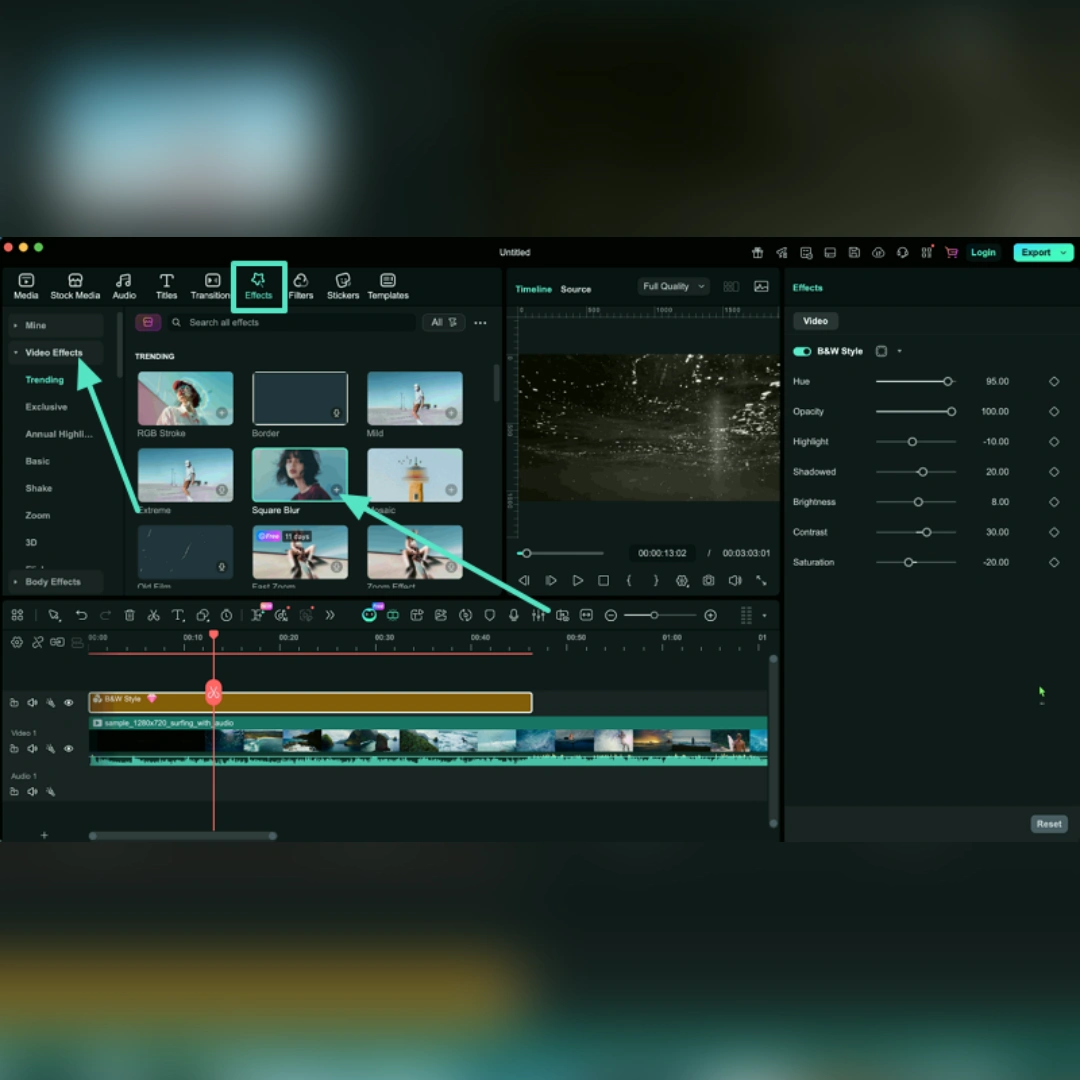This screenshot has height=1080, width=1080.
Task: Select the Exclusive effects subcategory
Action: pos(46,407)
